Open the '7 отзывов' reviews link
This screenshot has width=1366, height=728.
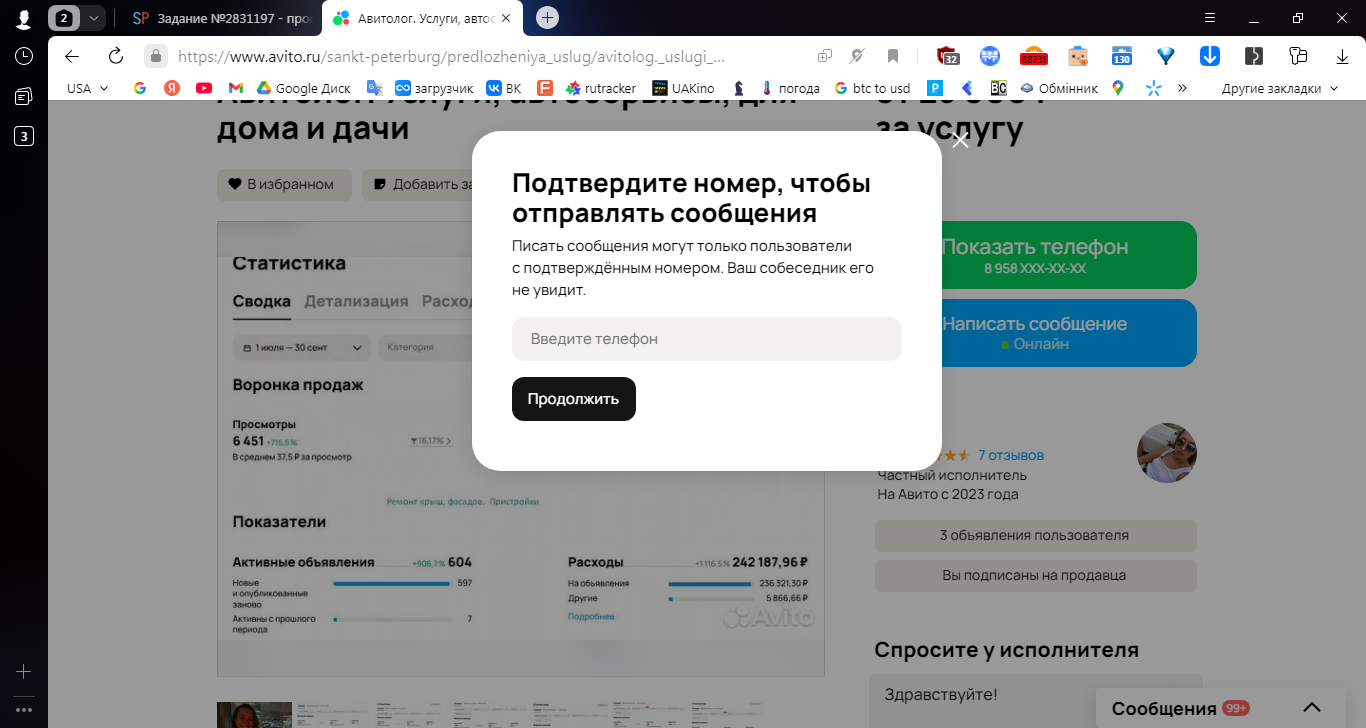coord(1011,455)
